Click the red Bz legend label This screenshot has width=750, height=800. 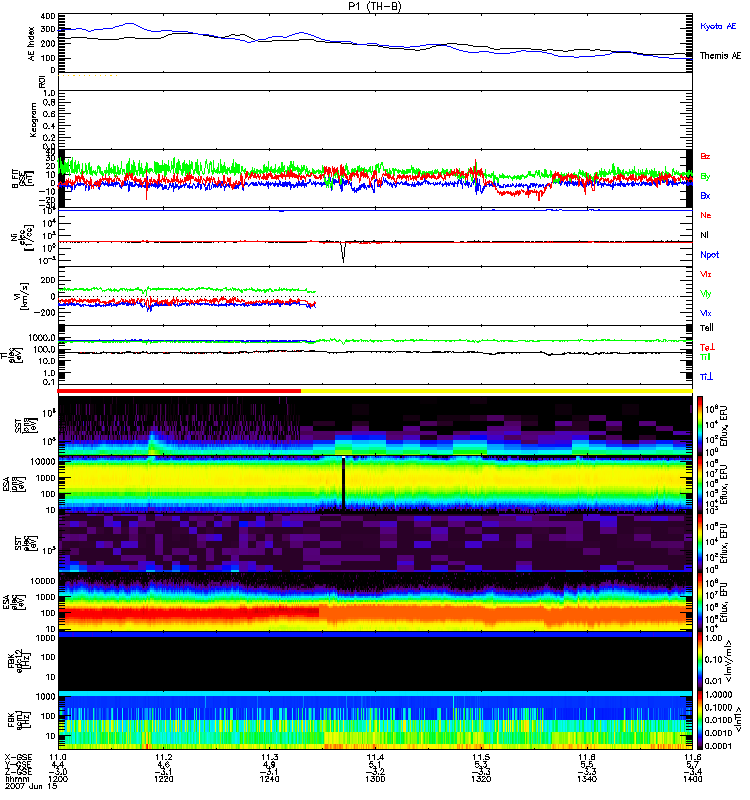point(705,156)
